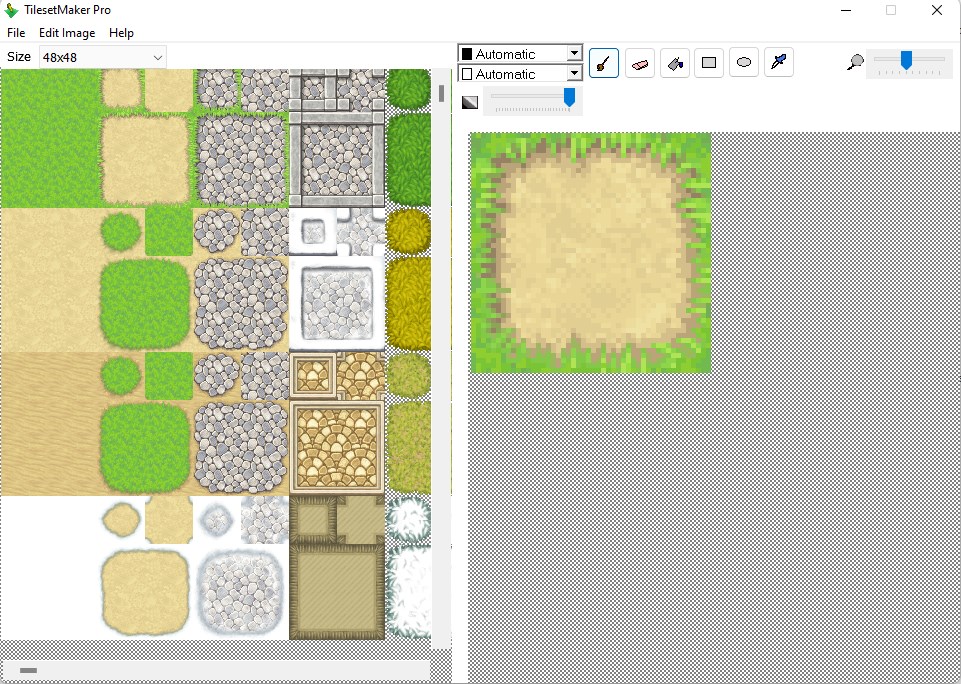
Task: Open the Edit Image menu
Action: 67,32
